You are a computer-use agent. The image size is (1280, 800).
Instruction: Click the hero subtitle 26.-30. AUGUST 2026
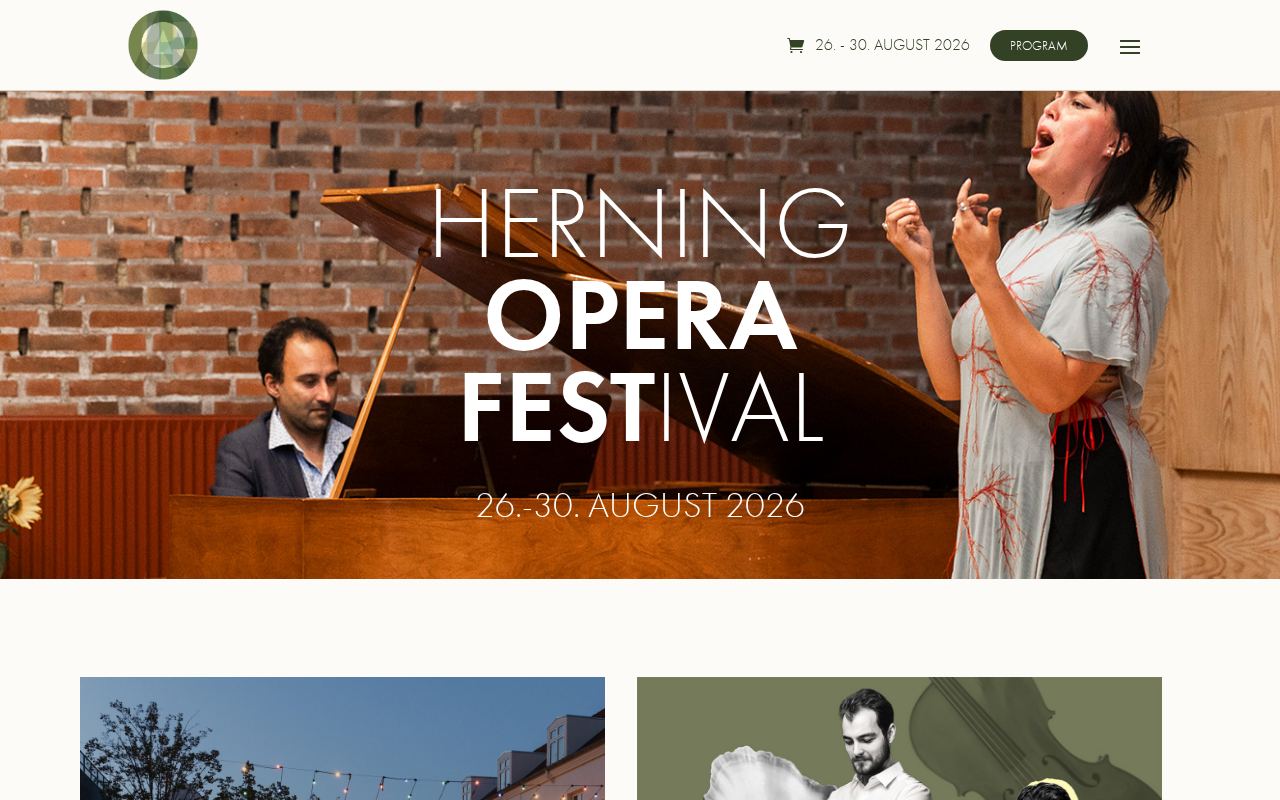(x=640, y=506)
